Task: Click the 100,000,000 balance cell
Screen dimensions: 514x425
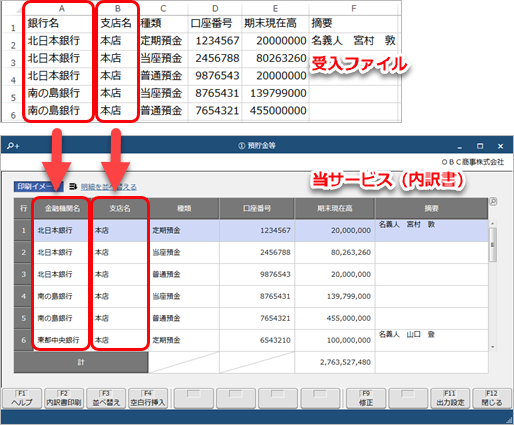Action: [x=335, y=340]
